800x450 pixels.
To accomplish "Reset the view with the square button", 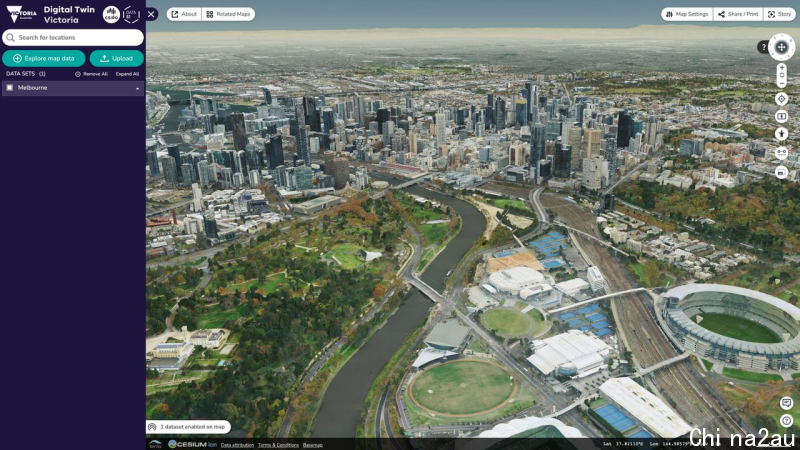I will [782, 75].
